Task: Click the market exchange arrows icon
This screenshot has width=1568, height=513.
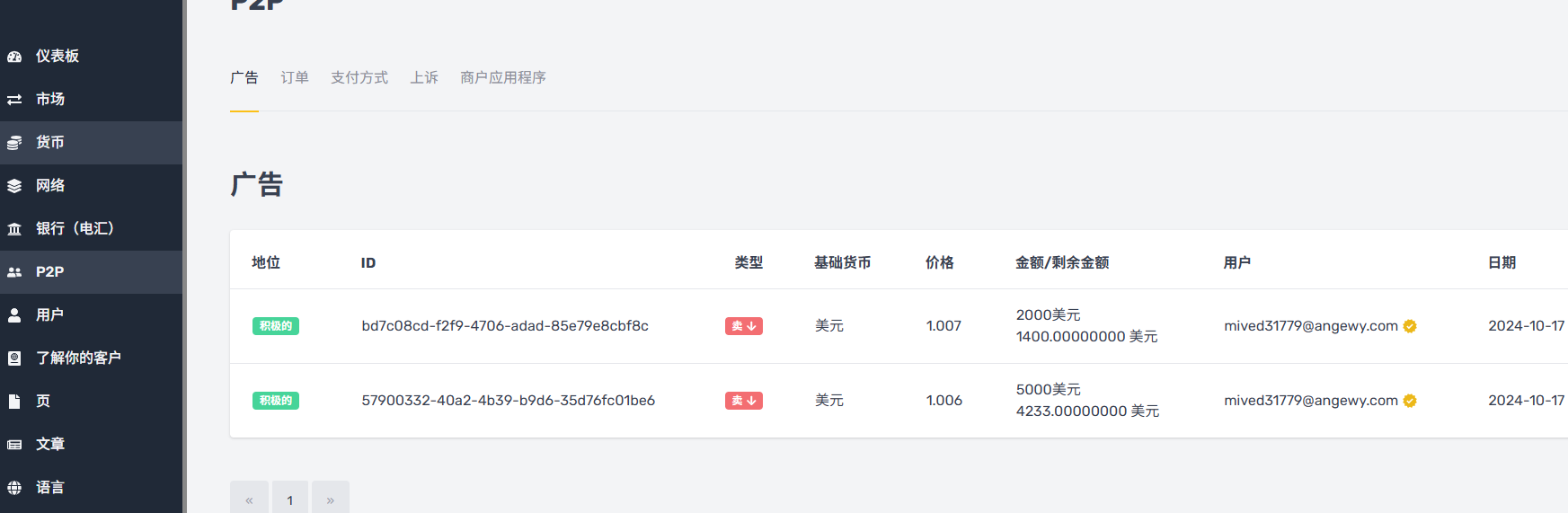Action: 14,100
